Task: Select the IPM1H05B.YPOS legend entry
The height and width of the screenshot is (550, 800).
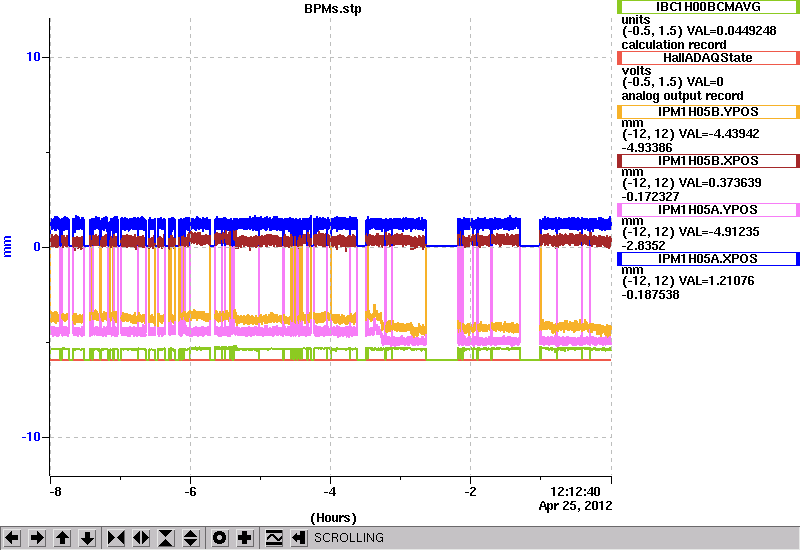Action: pos(708,112)
